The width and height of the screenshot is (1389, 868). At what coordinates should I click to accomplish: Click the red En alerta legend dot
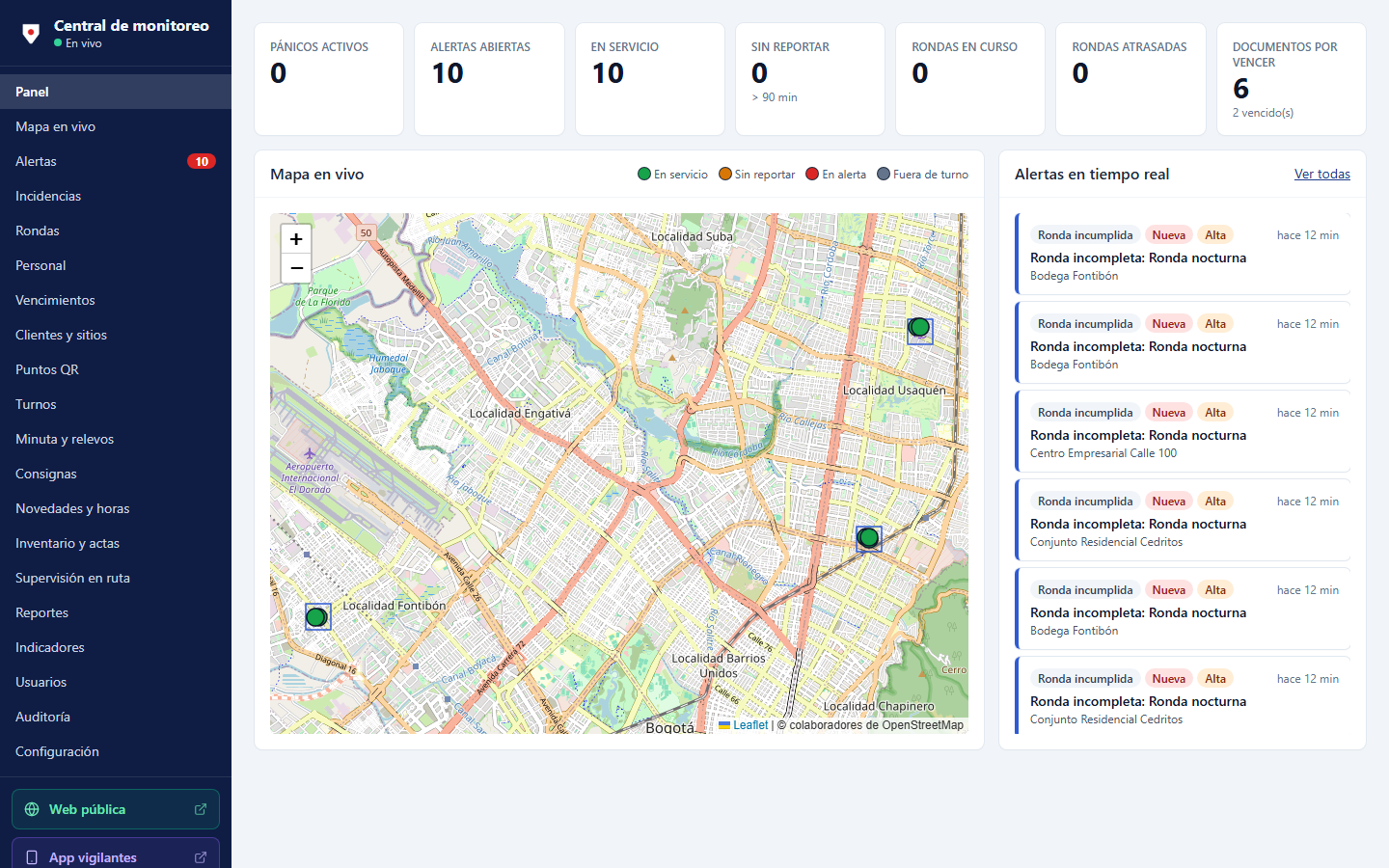812,175
